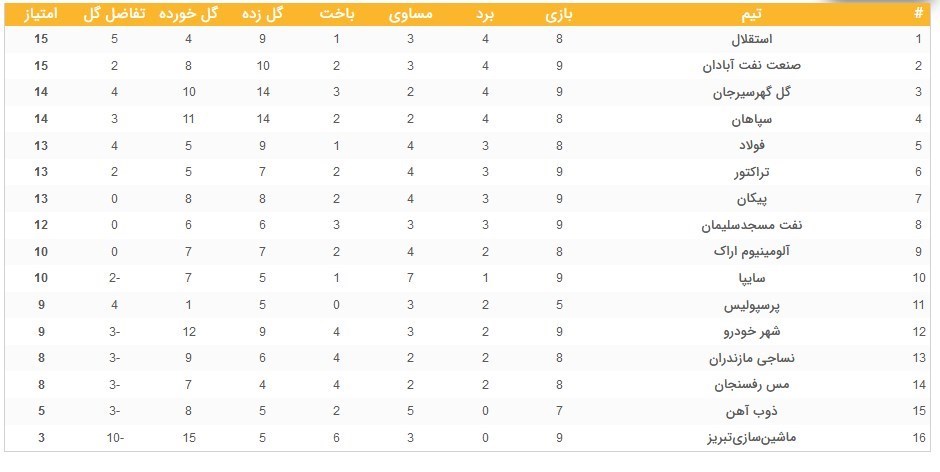Image resolution: width=940 pixels, height=472 pixels.
Task: Click the برد (wins) column header
Action: (483, 13)
